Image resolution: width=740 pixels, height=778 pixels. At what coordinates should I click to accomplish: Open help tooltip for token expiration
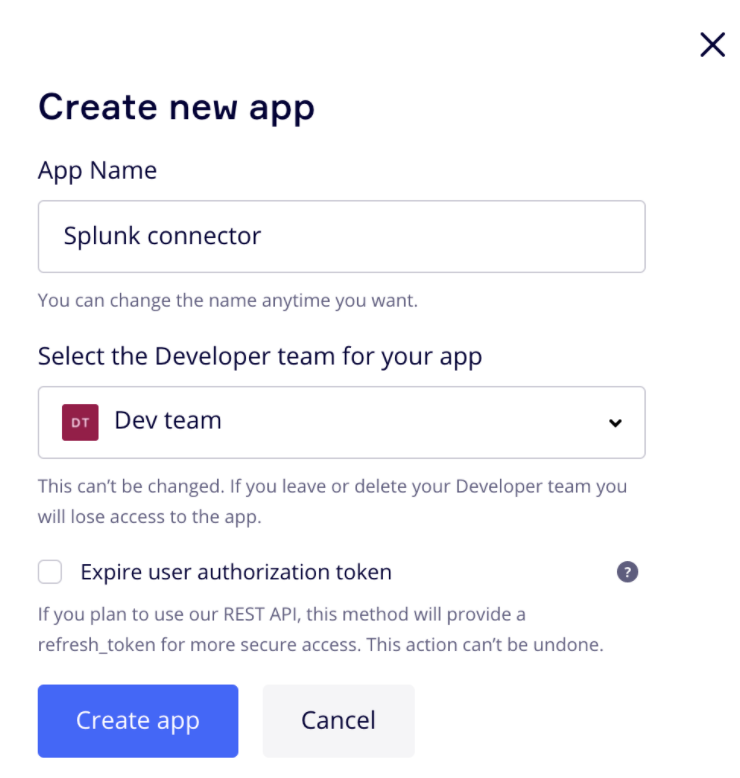[x=627, y=572]
